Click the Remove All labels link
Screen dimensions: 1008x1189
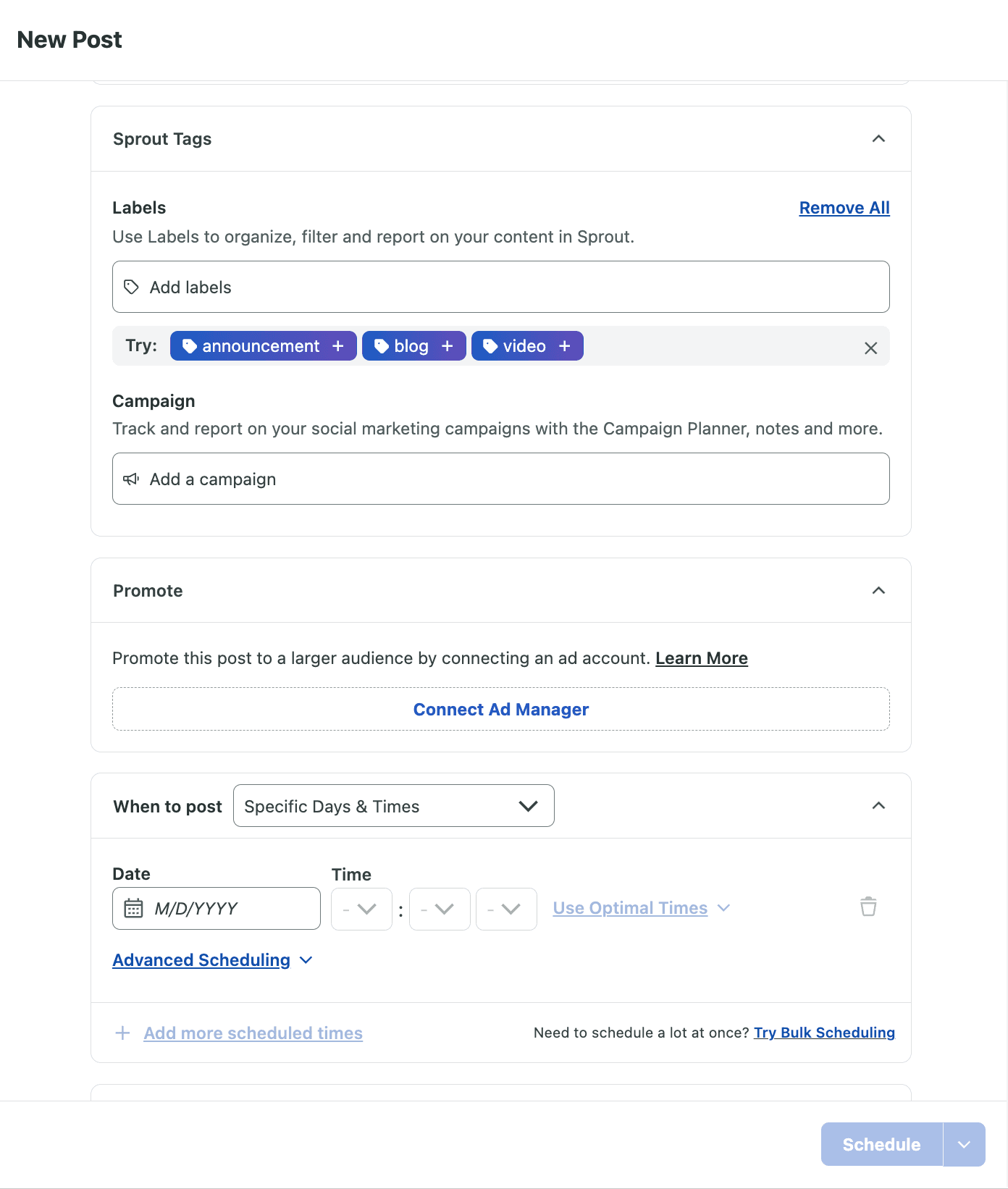844,208
